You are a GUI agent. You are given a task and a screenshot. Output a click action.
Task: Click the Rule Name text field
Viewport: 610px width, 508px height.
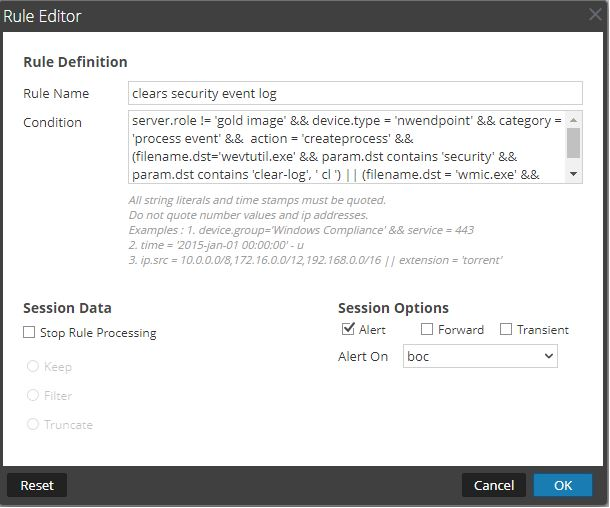tap(355, 93)
